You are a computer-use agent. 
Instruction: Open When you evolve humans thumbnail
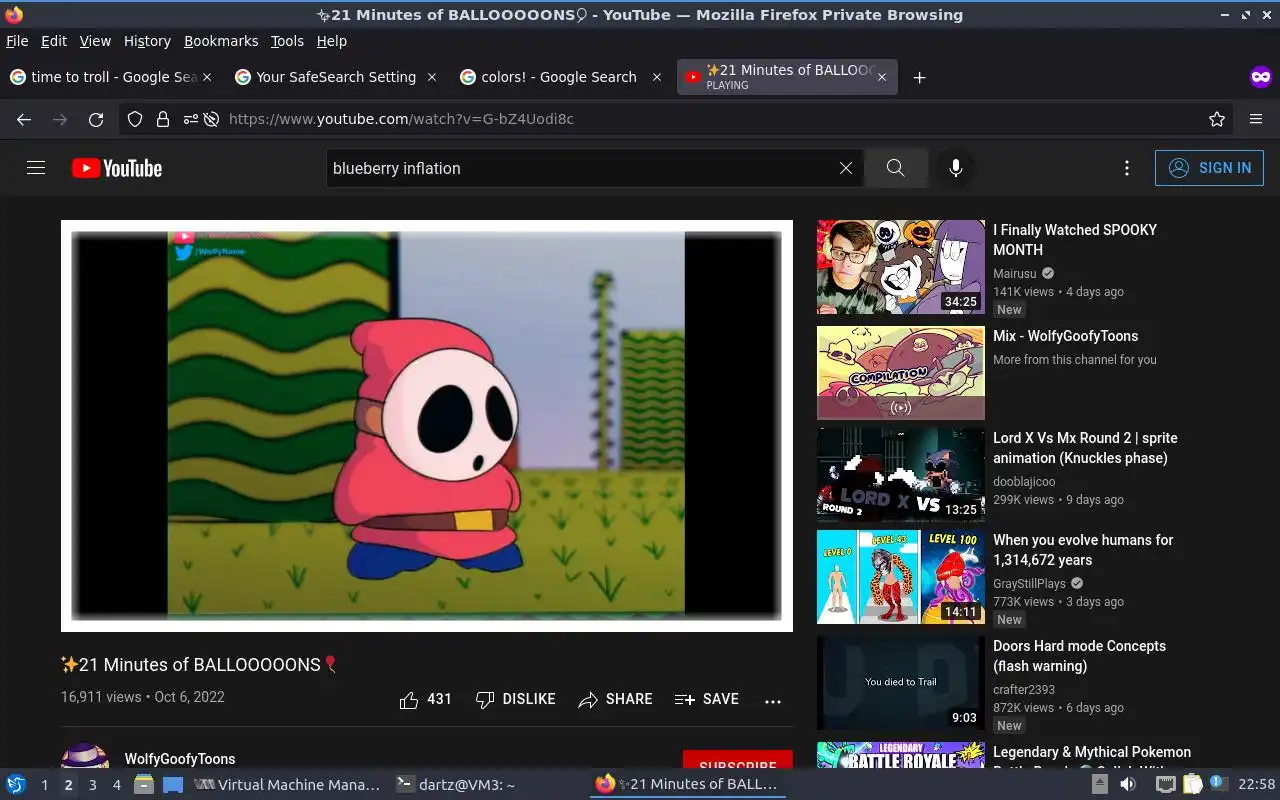click(x=901, y=577)
